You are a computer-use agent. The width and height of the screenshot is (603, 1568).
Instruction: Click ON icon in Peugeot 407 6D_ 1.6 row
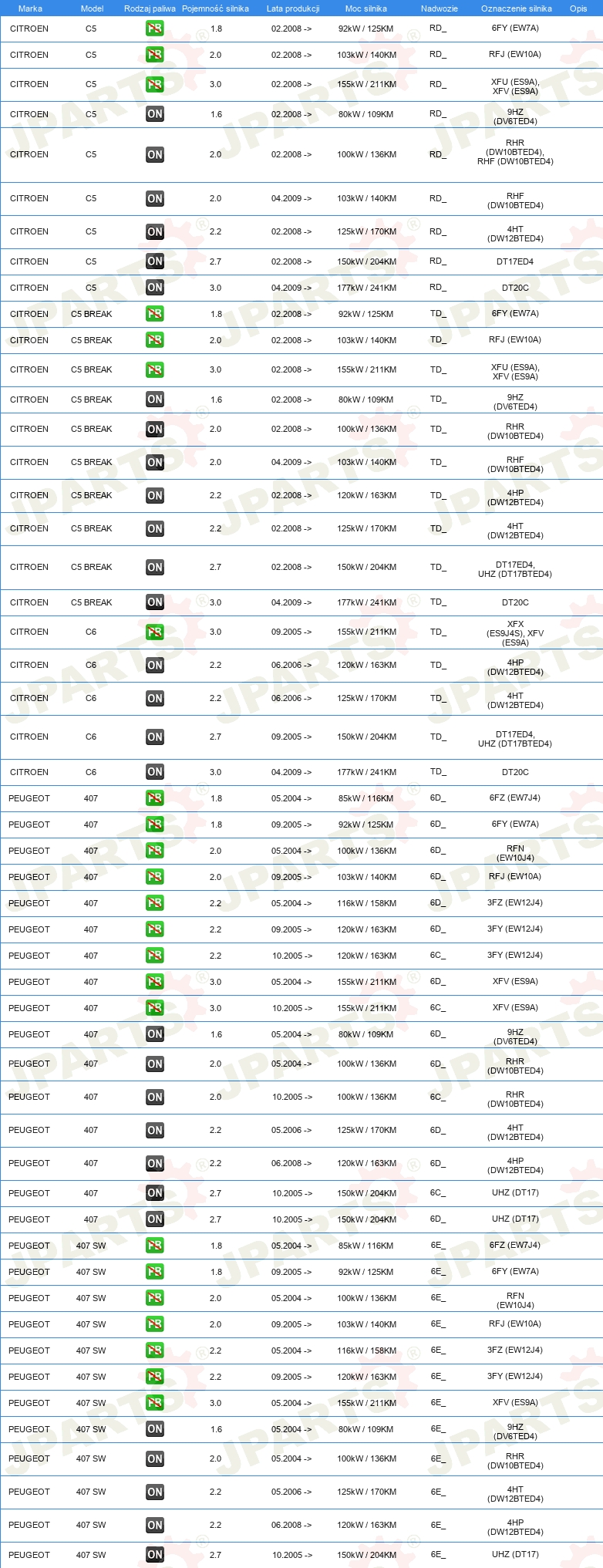155,1034
